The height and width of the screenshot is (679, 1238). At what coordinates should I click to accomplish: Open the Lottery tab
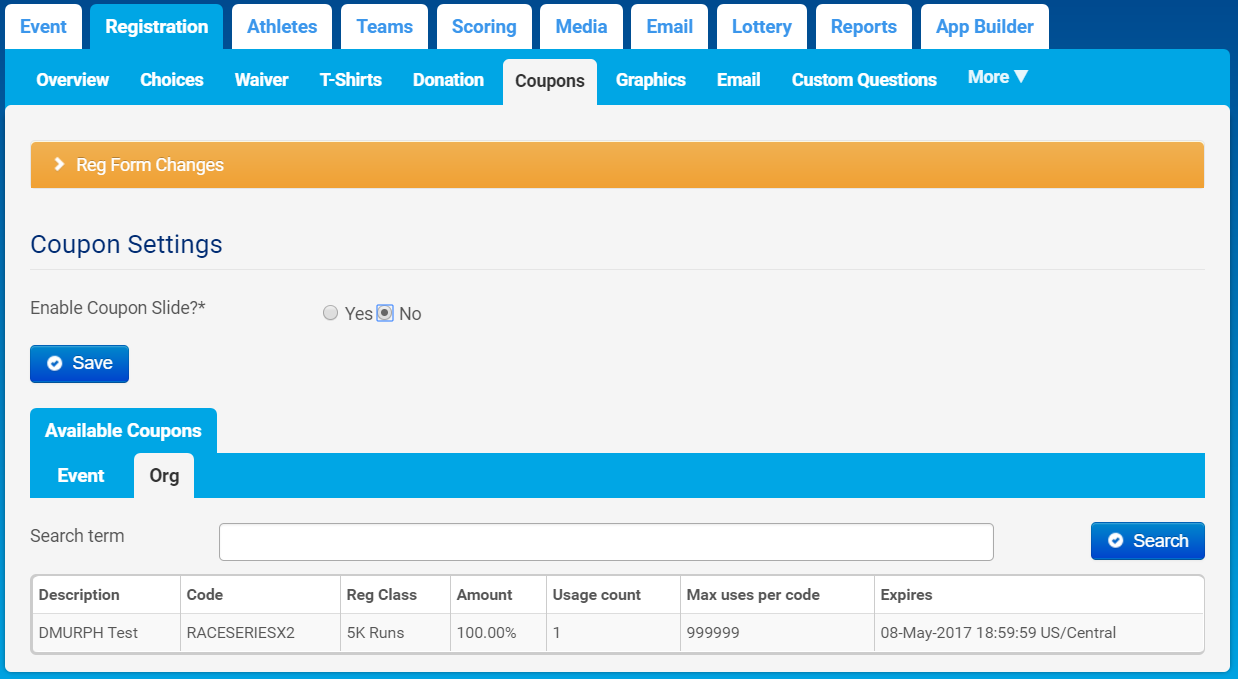click(762, 27)
